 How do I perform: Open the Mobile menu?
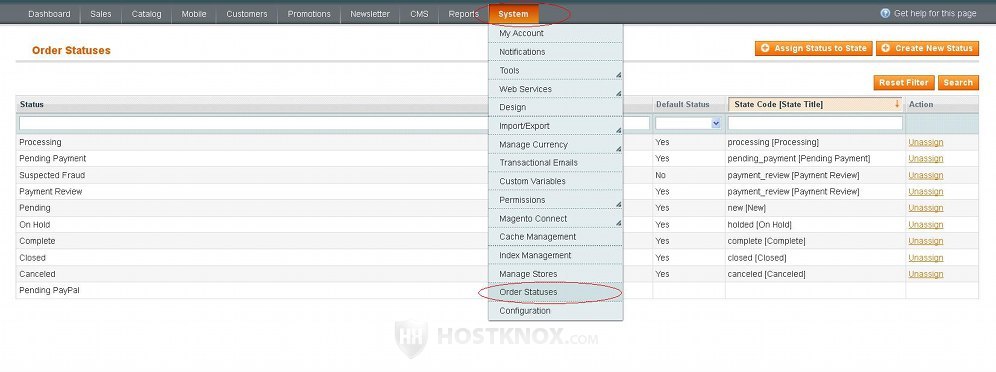[194, 14]
